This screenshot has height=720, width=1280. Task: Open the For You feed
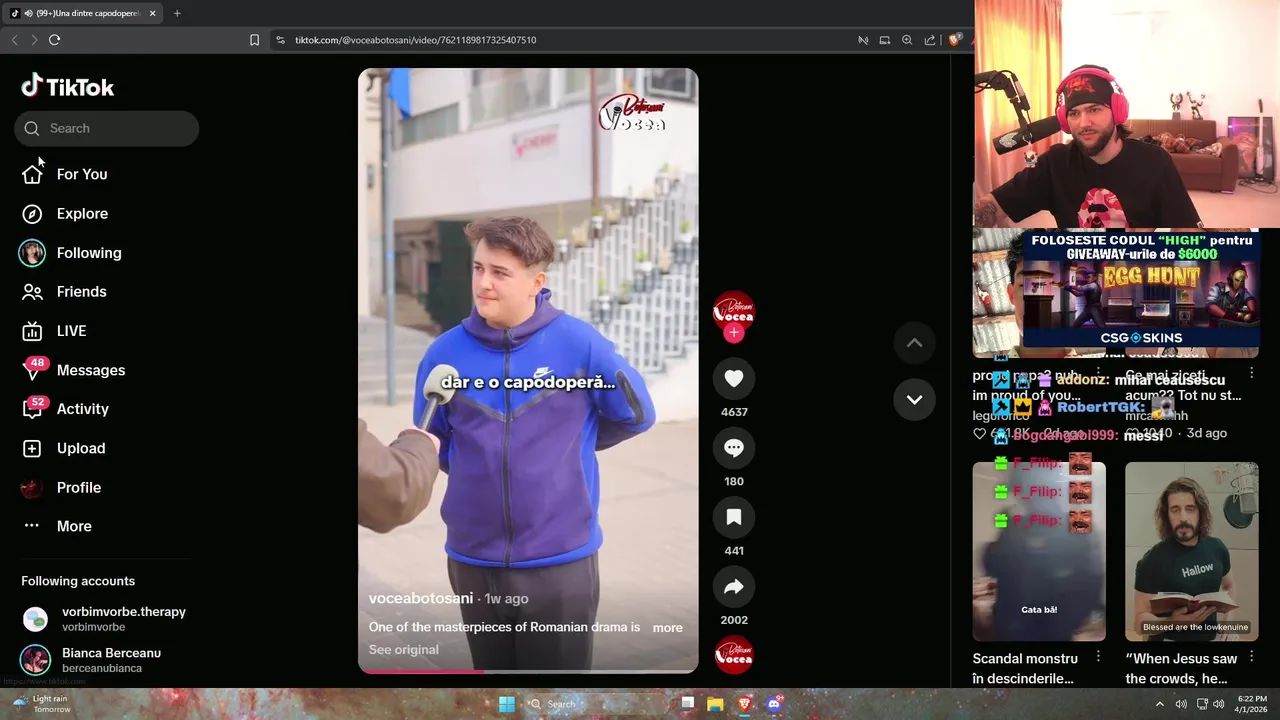(65, 174)
